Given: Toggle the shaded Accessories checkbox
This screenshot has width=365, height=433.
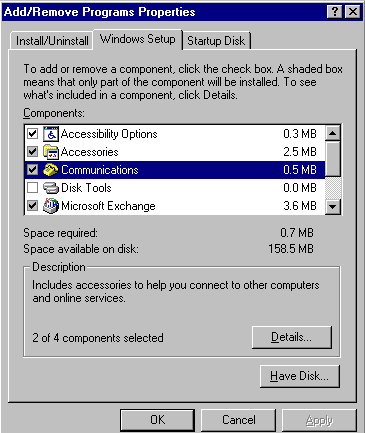Looking at the screenshot, I should (x=32, y=152).
